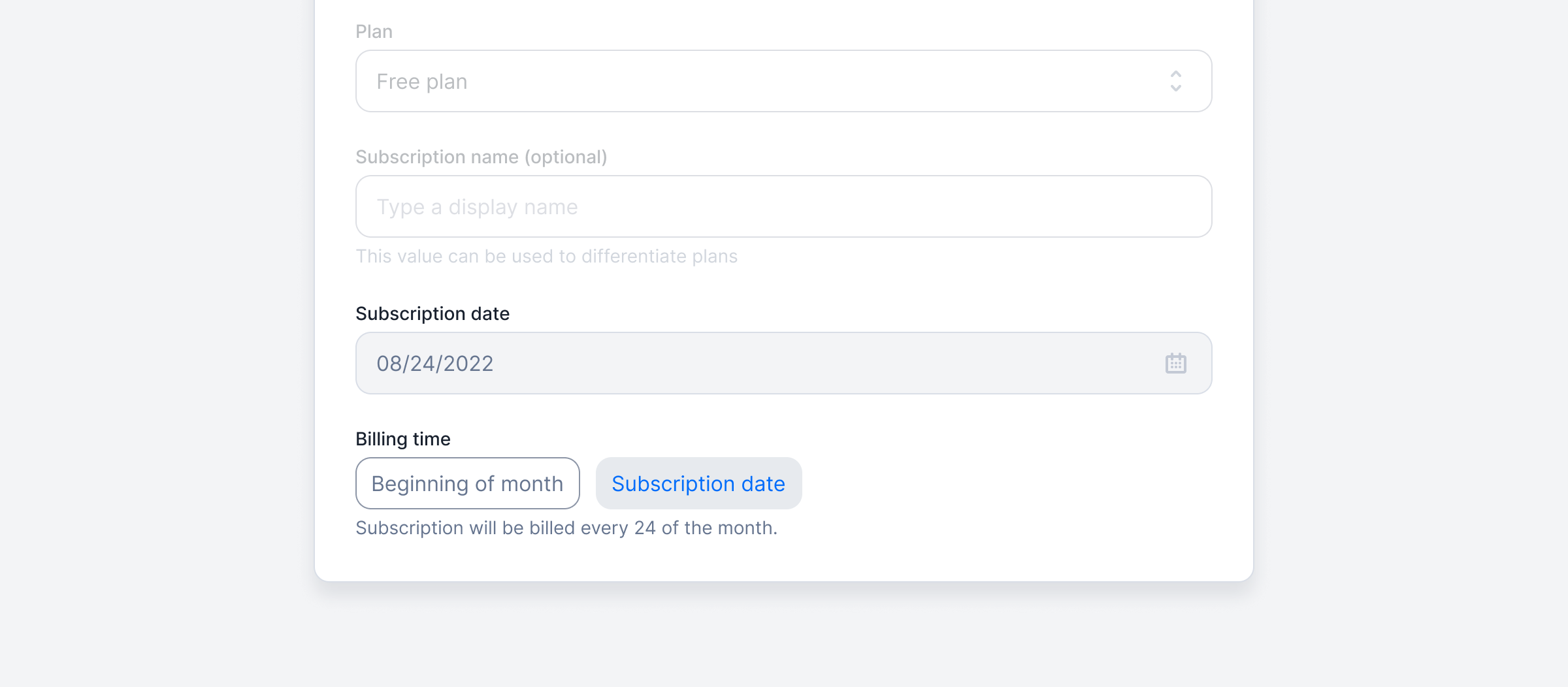Click the Plan field label

point(374,31)
